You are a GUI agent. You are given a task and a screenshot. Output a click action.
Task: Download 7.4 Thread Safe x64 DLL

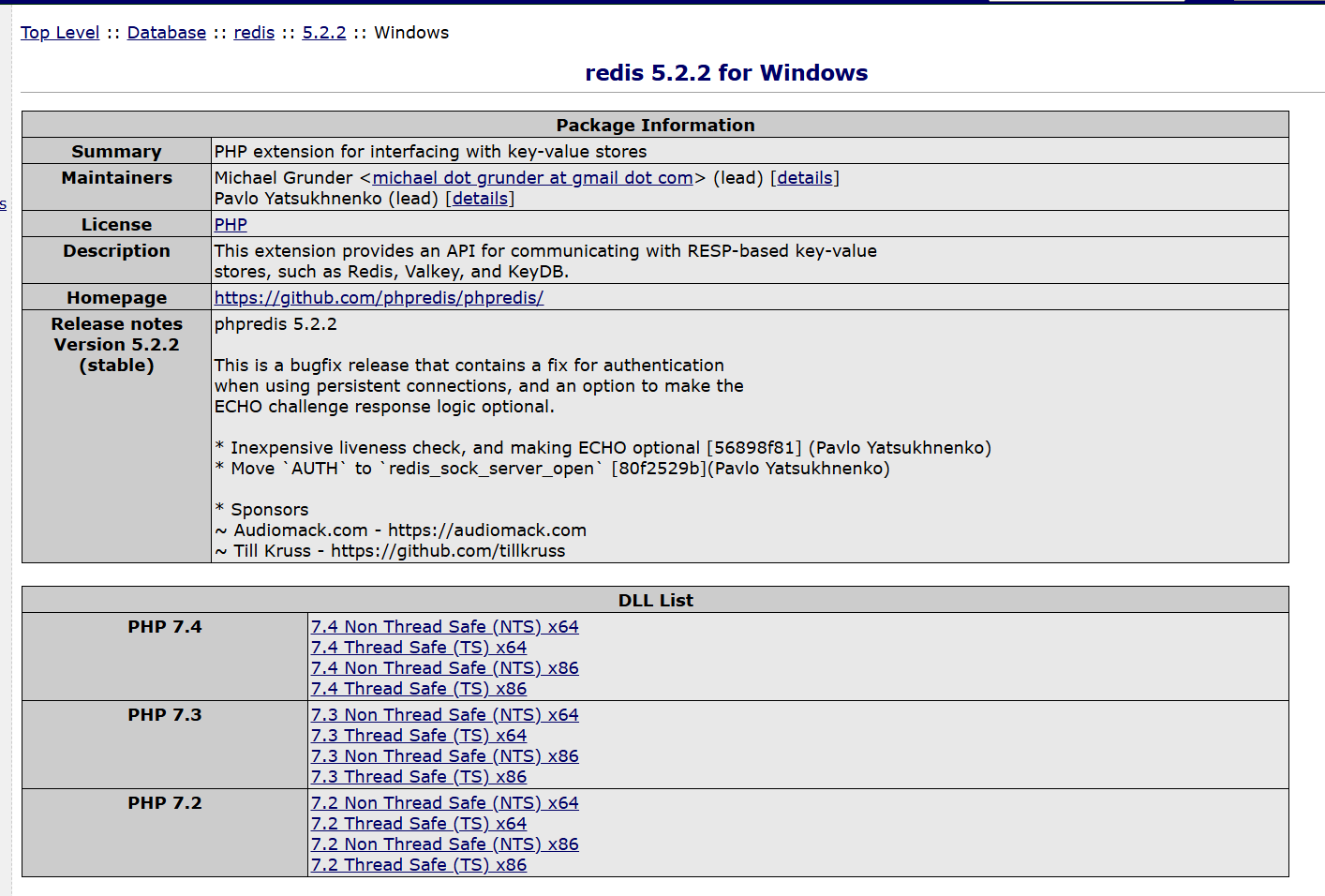418,648
